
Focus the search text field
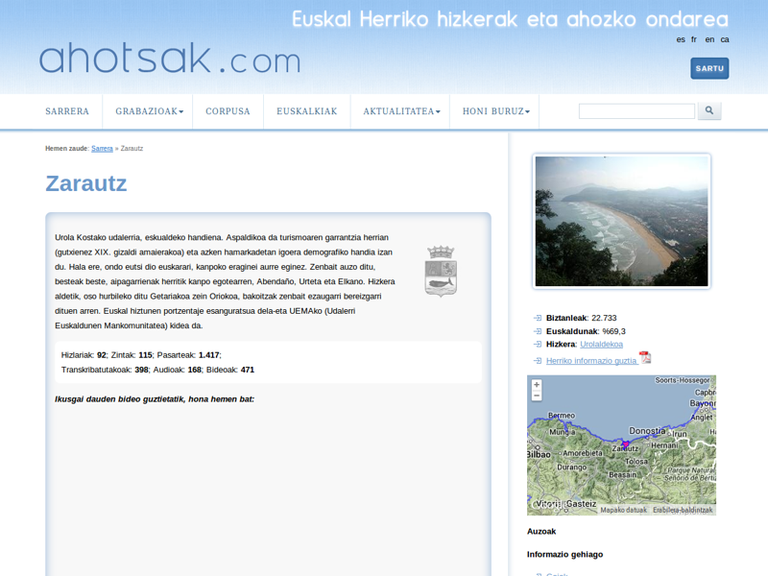636,111
